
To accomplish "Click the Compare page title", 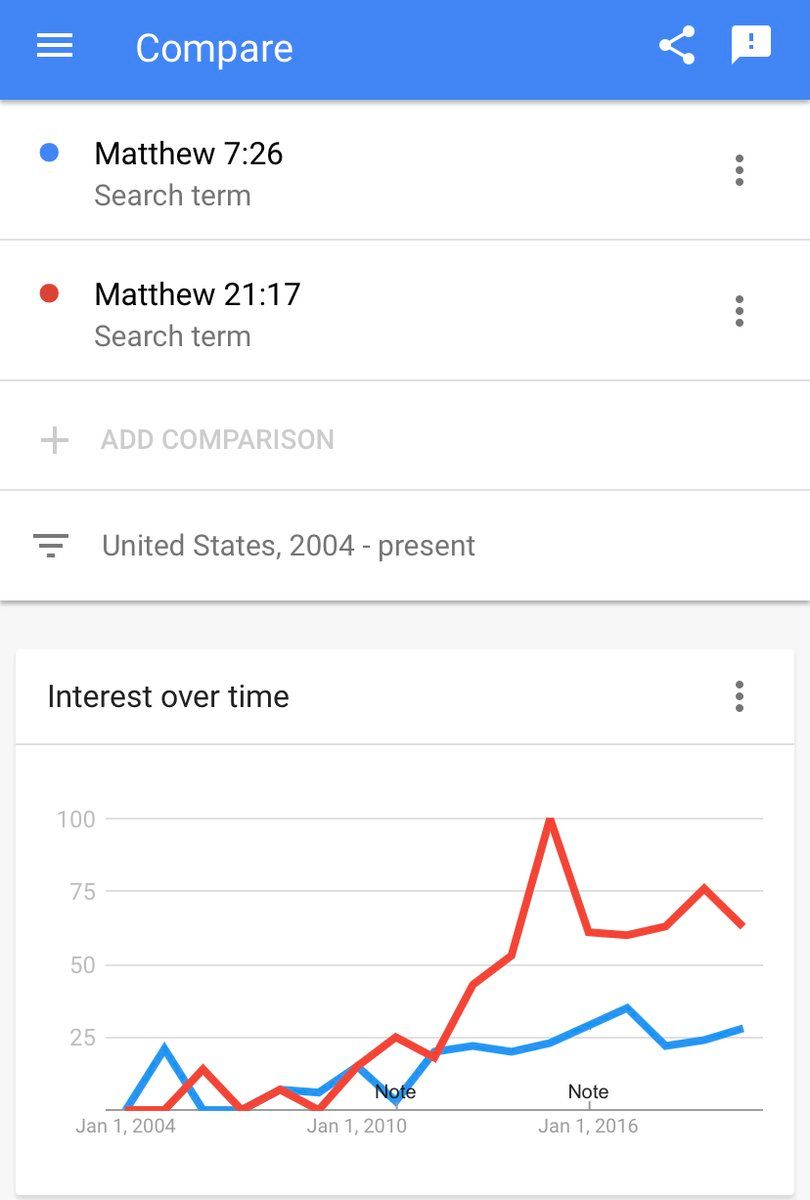I will pyautogui.click(x=214, y=48).
